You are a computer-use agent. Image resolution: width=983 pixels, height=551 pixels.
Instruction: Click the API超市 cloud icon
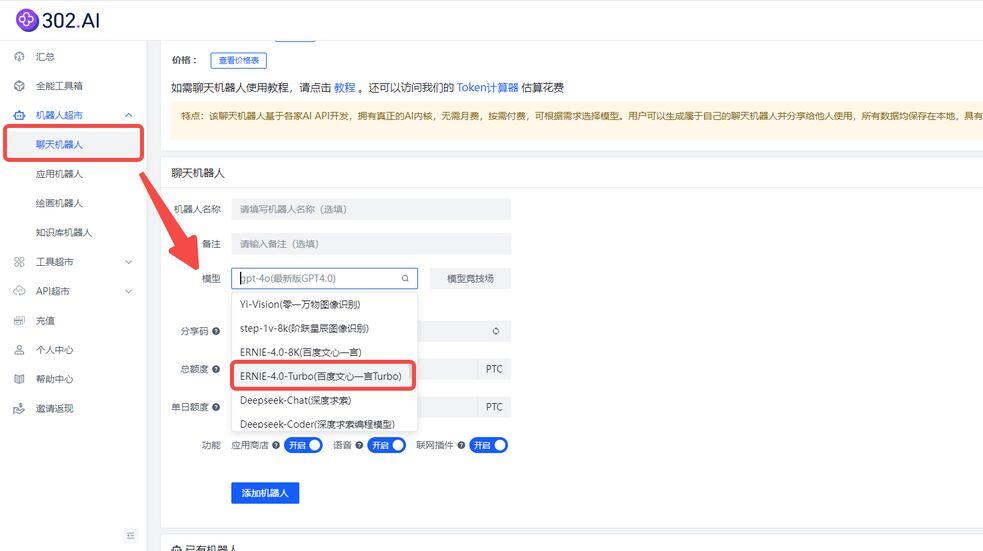19,291
